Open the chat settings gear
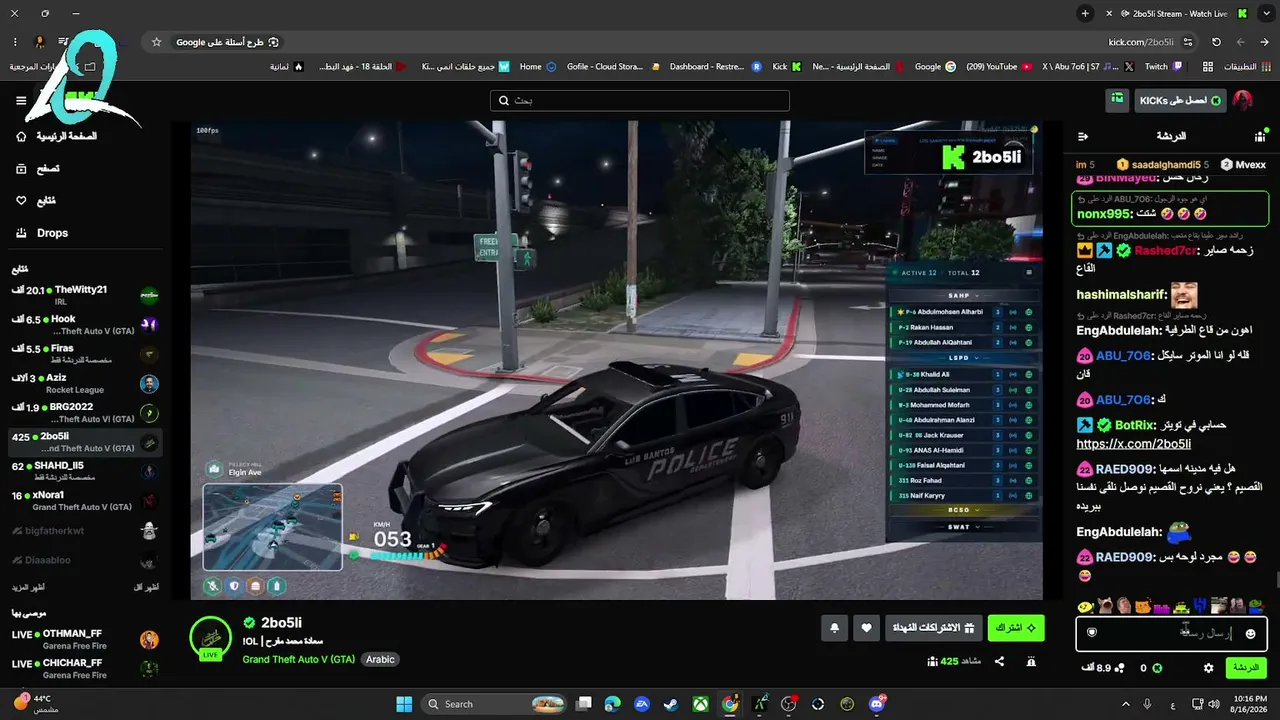This screenshot has width=1280, height=720. click(1208, 668)
